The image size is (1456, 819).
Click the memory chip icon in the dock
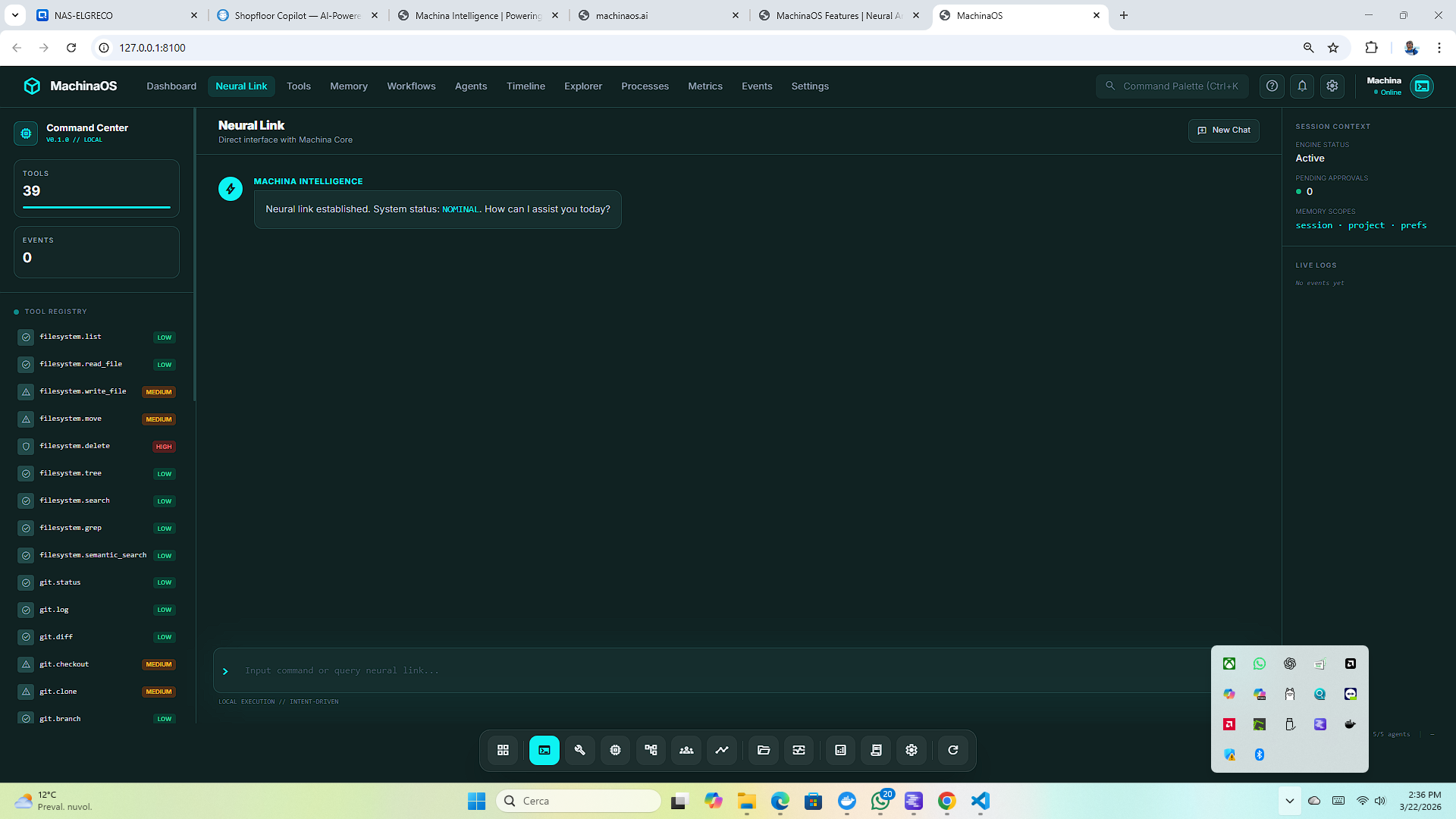pyautogui.click(x=615, y=750)
